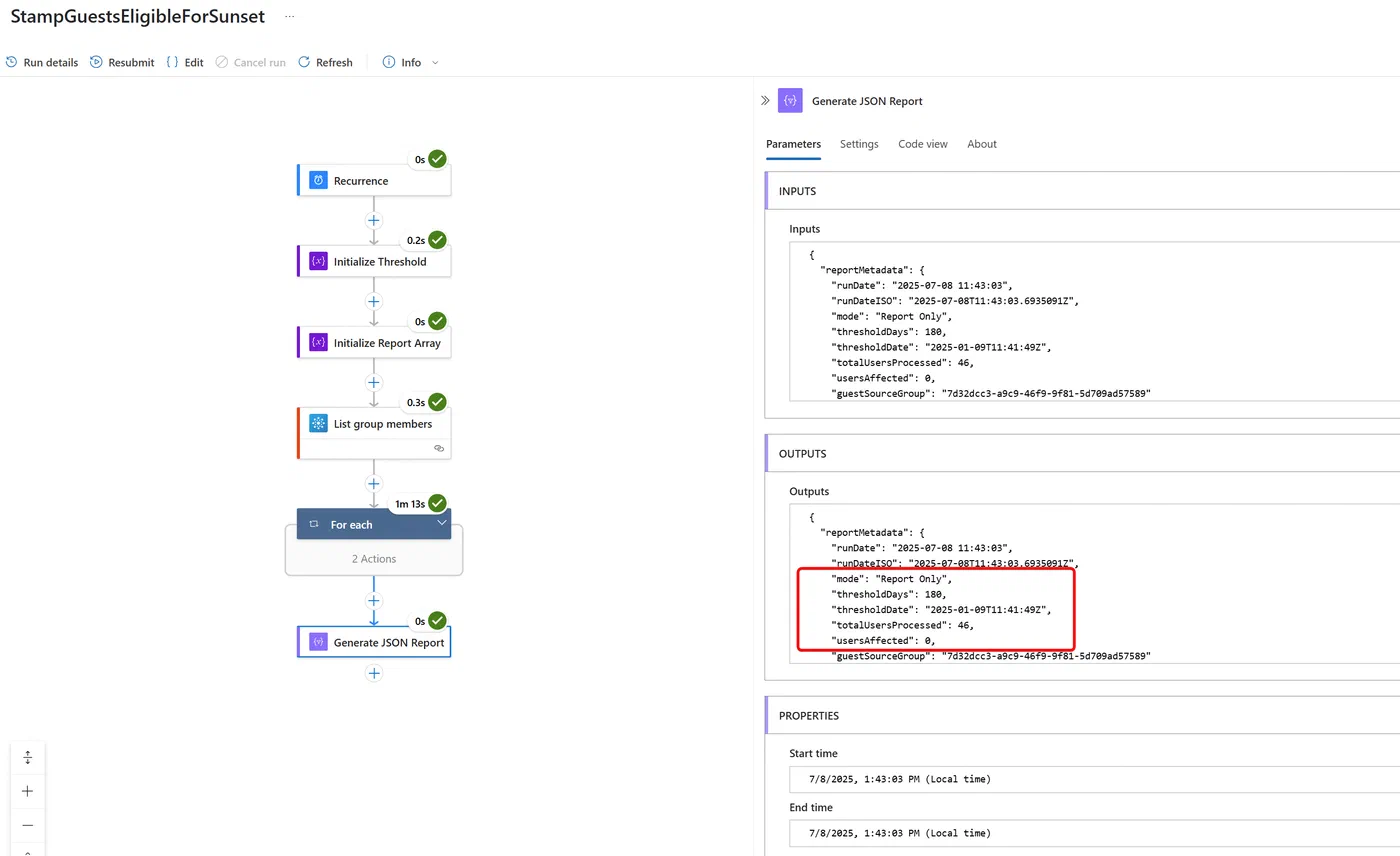Select the '2 Actions' box under For each

pos(374,559)
